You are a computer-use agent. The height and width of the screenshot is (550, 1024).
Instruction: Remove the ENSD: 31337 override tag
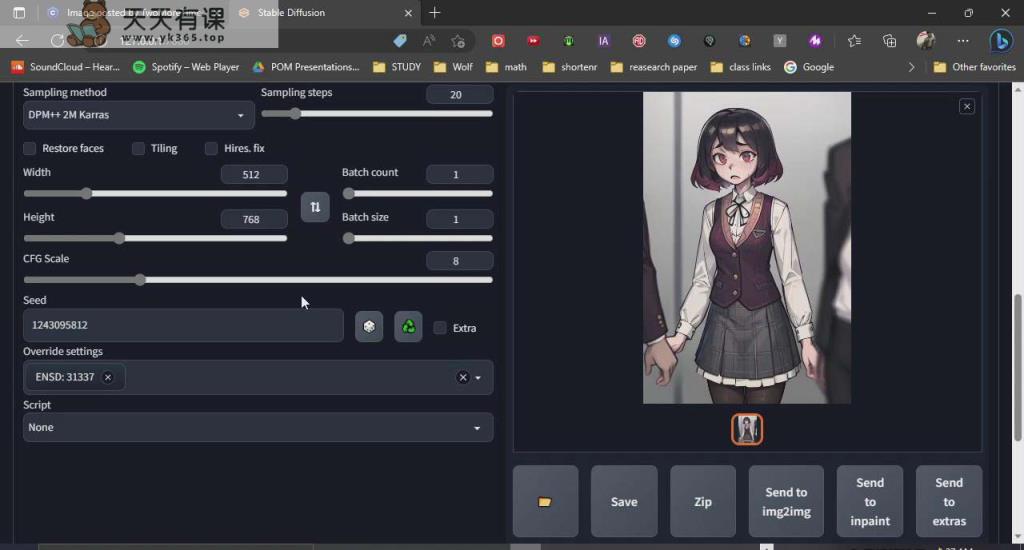click(x=108, y=377)
